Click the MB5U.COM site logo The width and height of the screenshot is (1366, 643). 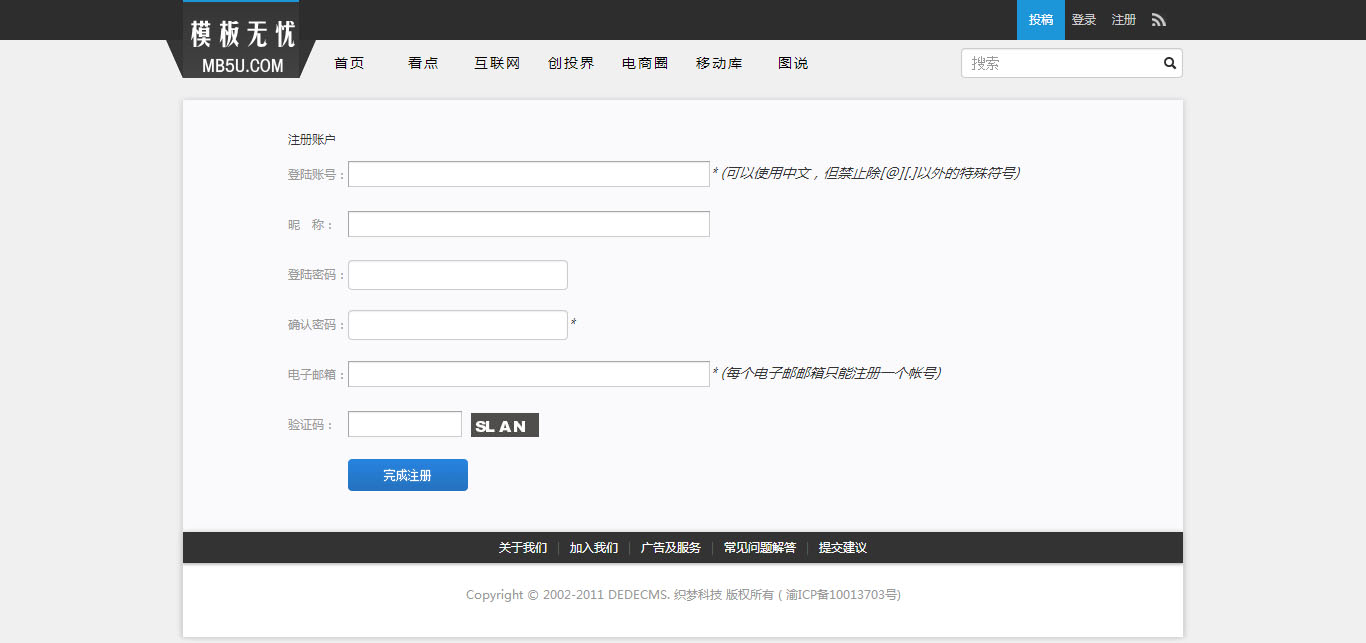coord(243,42)
